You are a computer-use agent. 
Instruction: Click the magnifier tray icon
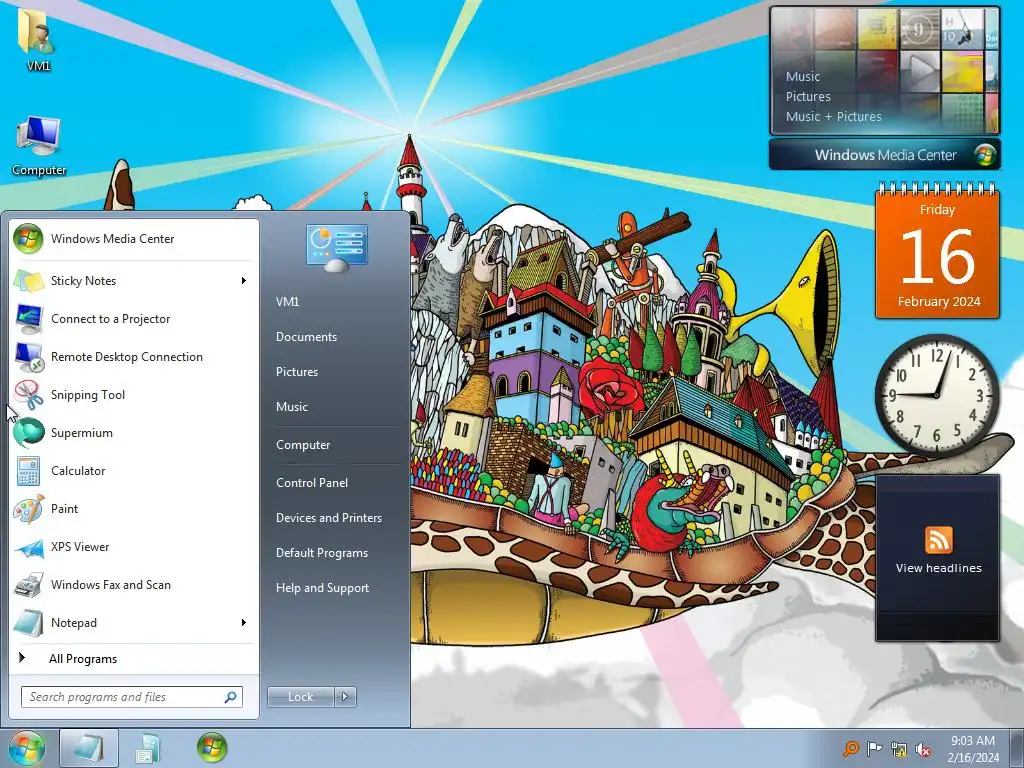850,748
